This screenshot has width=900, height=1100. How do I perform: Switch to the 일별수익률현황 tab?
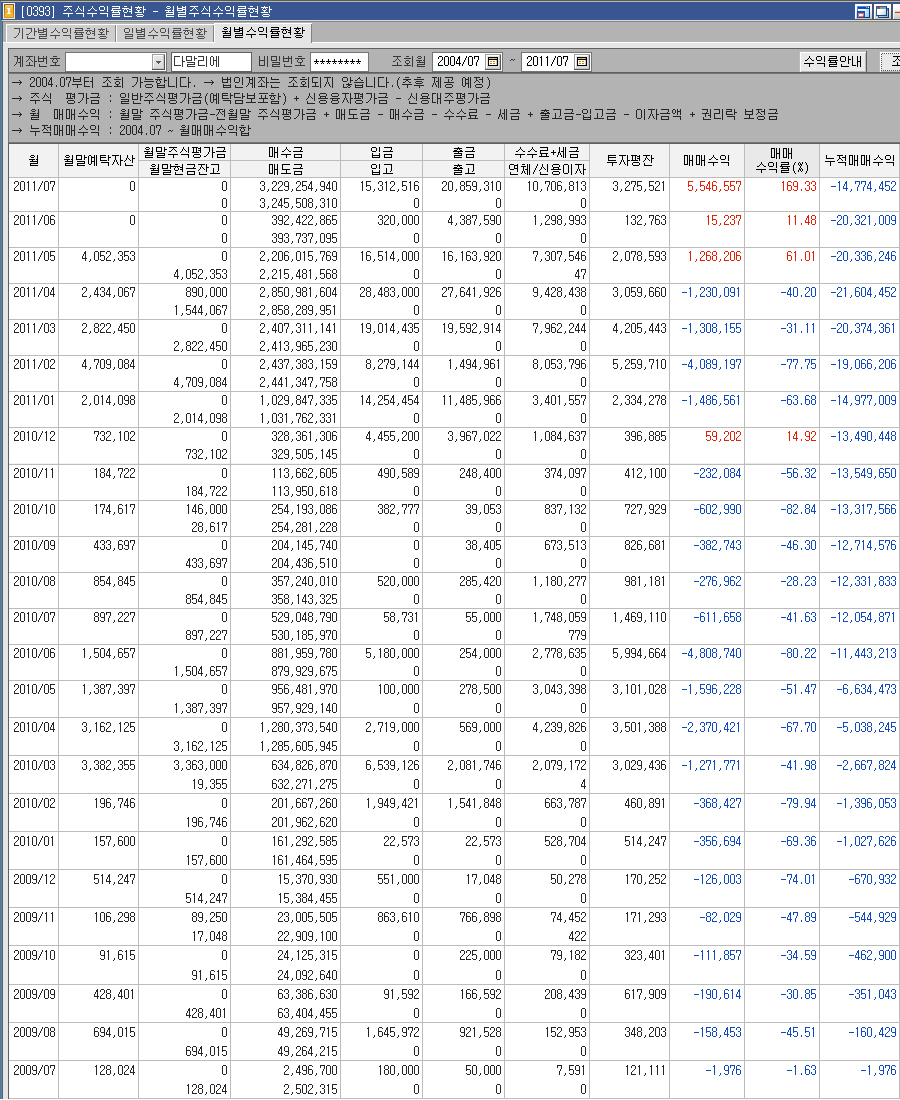[x=162, y=33]
